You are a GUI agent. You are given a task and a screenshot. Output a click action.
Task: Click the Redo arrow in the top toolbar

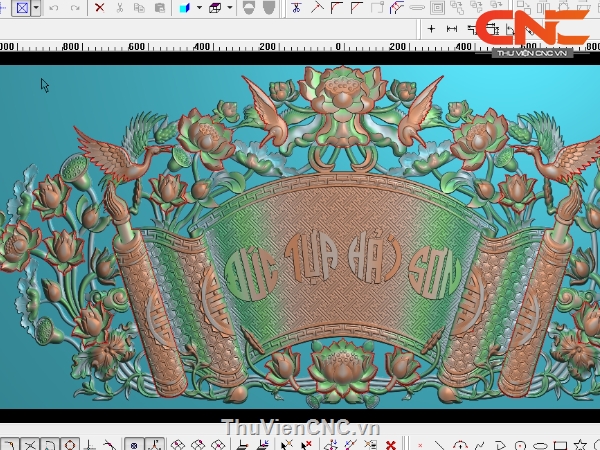[74, 8]
